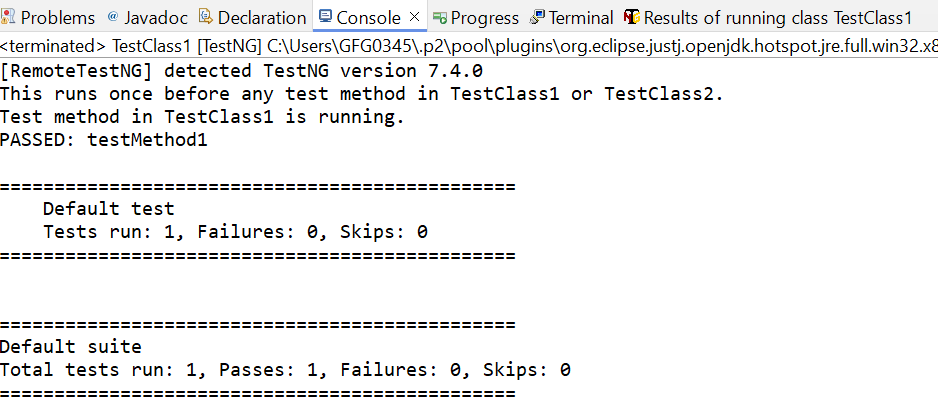Click the RemoteTestNG detected version line

coord(241,71)
